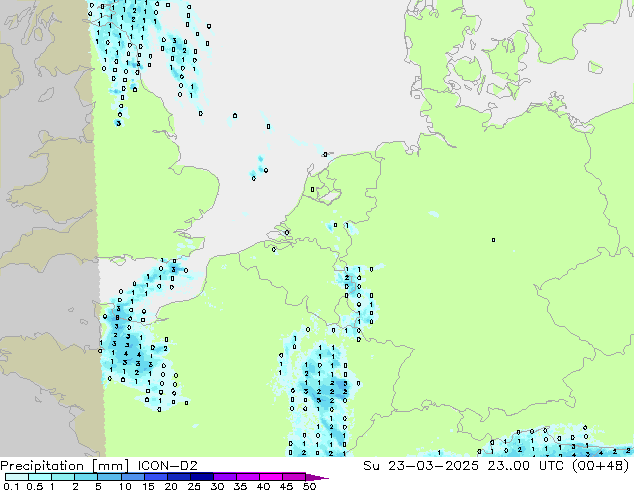Click the above-50 mm arrow tip of legend
The height and width of the screenshot is (490, 634).
317,477
